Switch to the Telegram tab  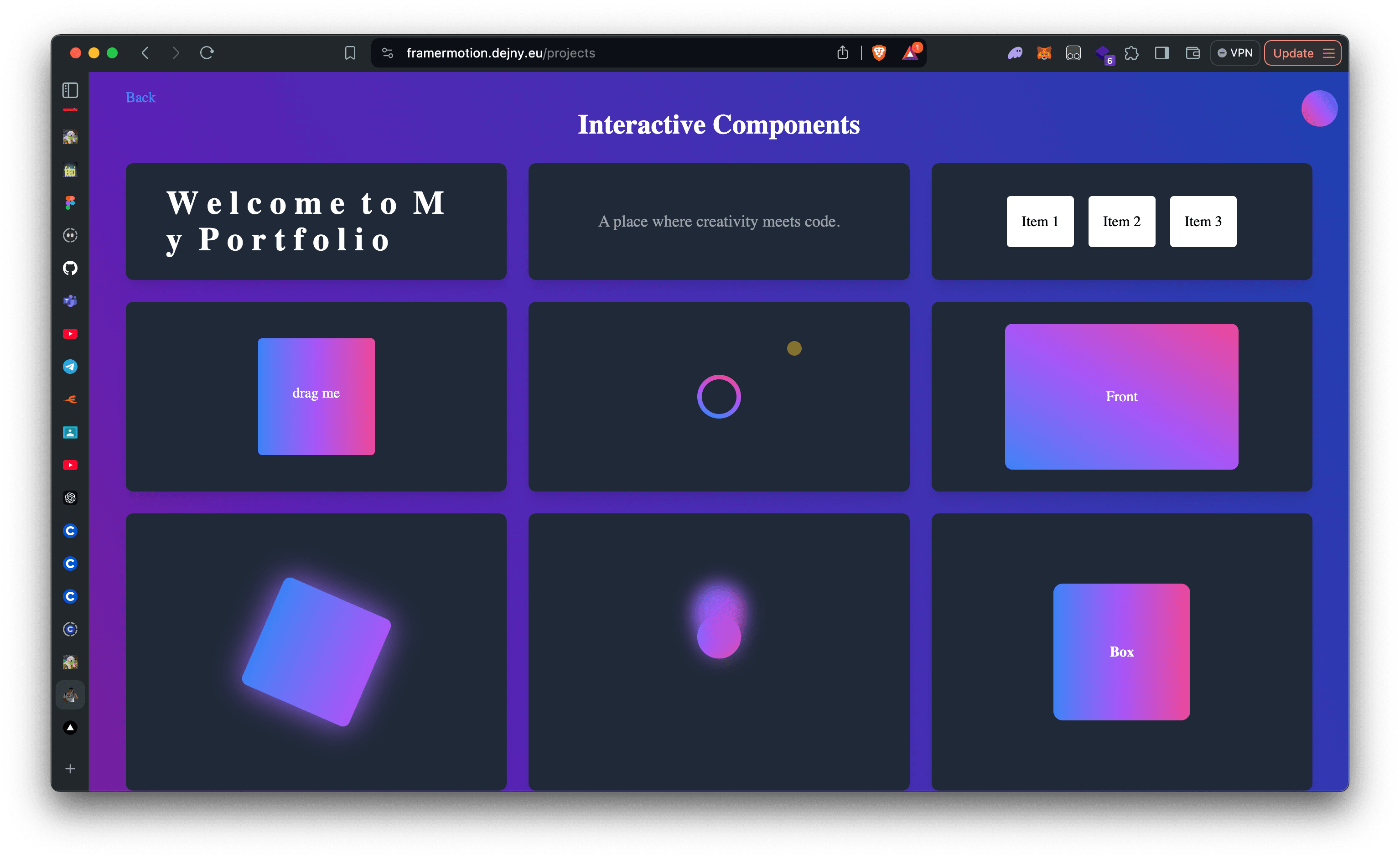[x=70, y=367]
